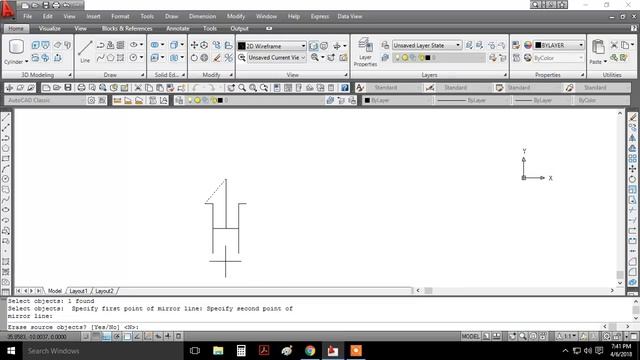Click the Zoom Realtime magnifier in standard toolbar

[x=242, y=88]
